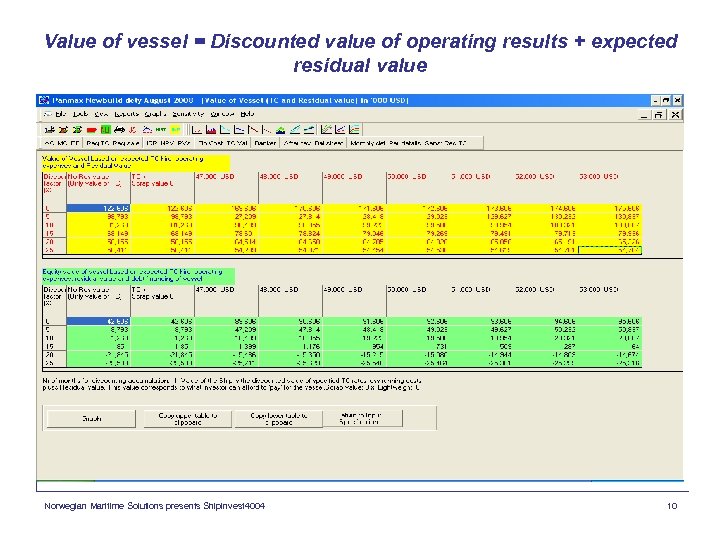This screenshot has height=540, width=720.
Task: Select cell 731 in the green table
Action: (417, 346)
